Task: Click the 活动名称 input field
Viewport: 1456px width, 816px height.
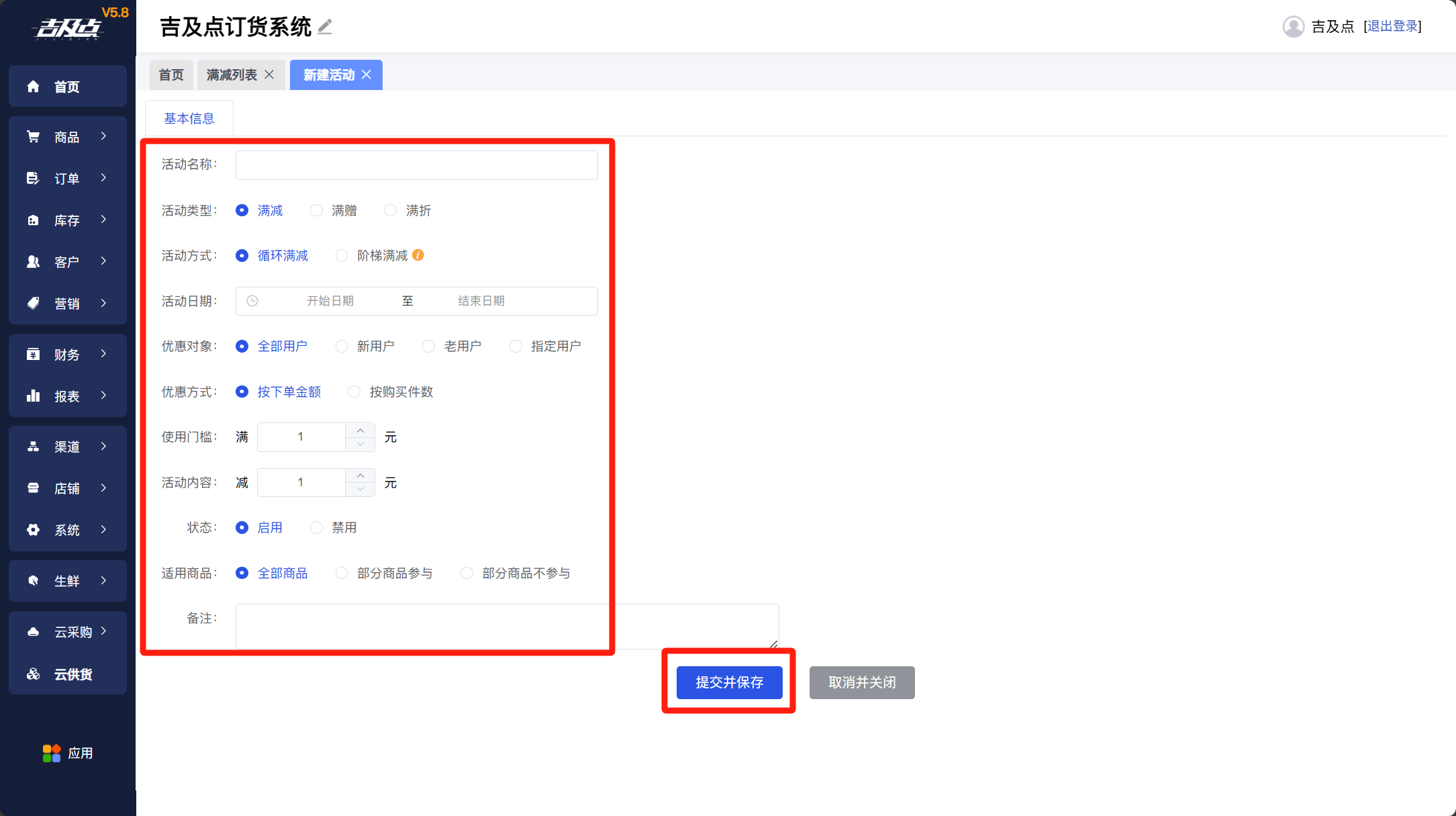Action: click(416, 165)
